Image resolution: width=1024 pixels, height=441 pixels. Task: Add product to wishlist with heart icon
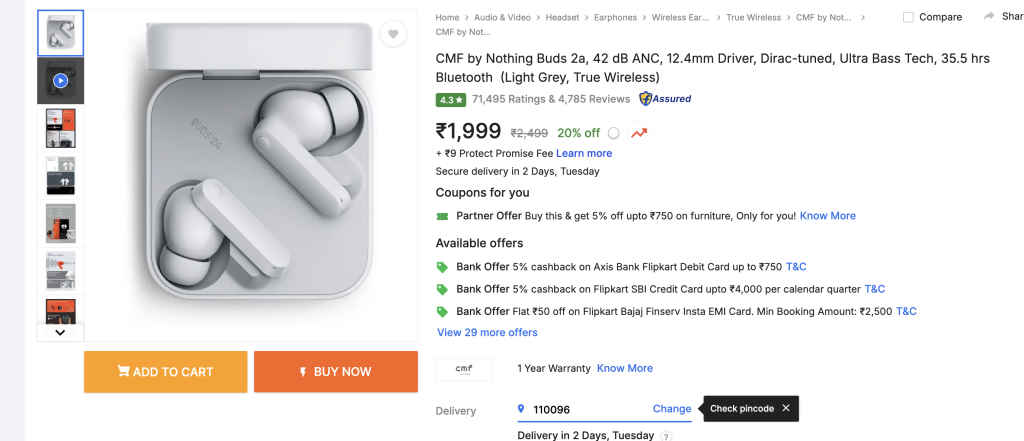coord(393,35)
